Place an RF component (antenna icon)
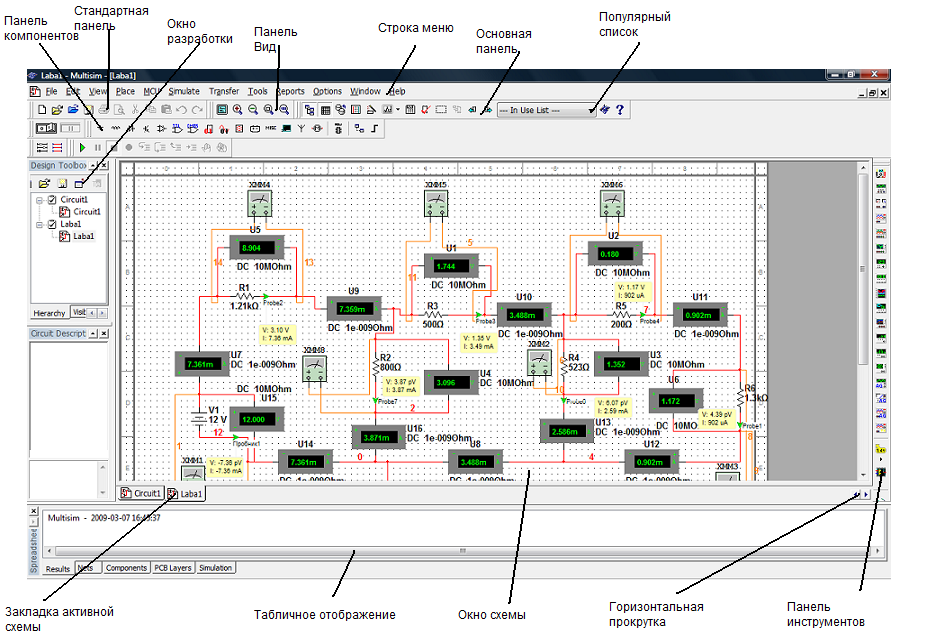The image size is (937, 637). pyautogui.click(x=302, y=128)
